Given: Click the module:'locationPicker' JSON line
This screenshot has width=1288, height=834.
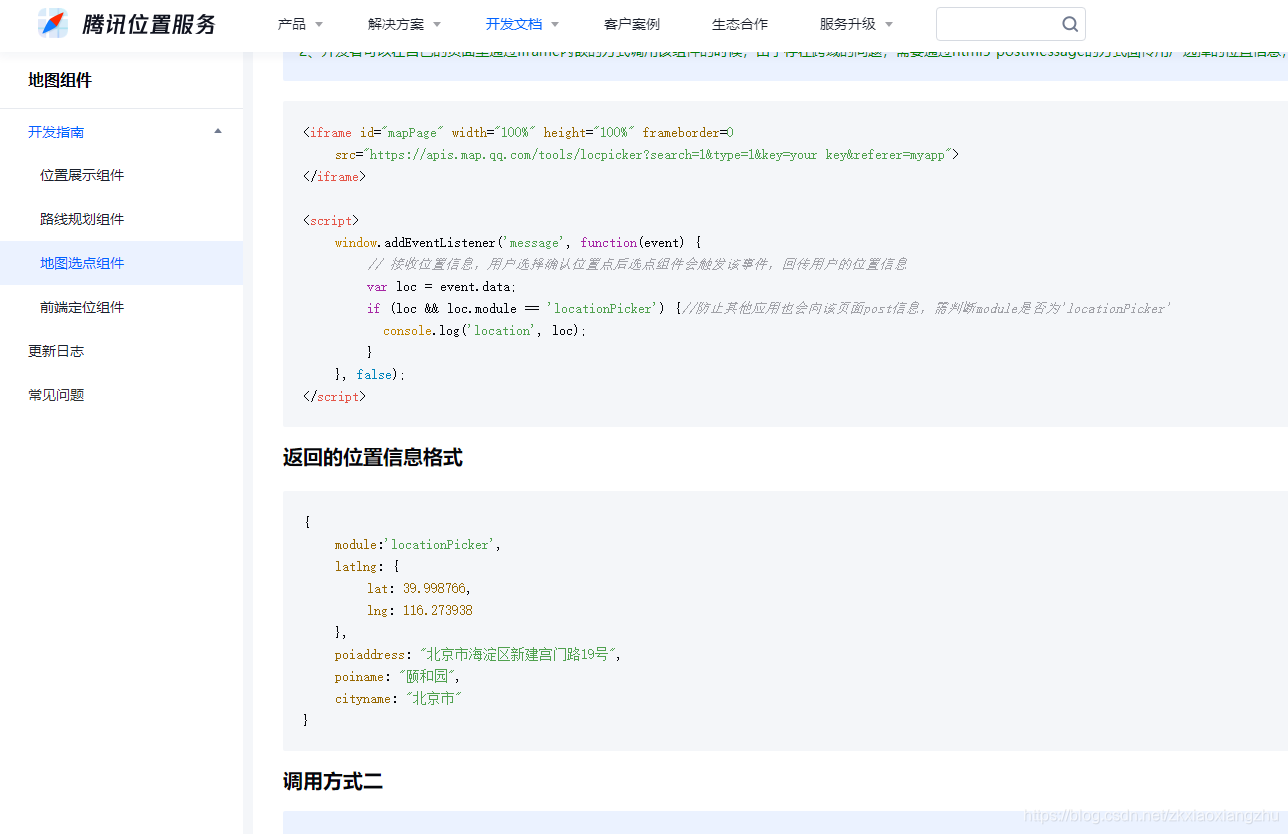Looking at the screenshot, I should (x=418, y=545).
